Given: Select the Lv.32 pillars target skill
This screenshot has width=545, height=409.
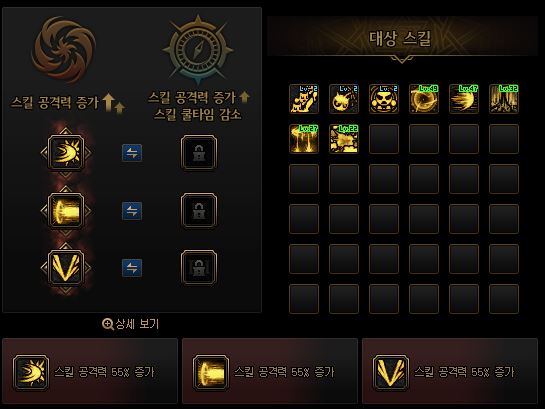Looking at the screenshot, I should click(504, 99).
